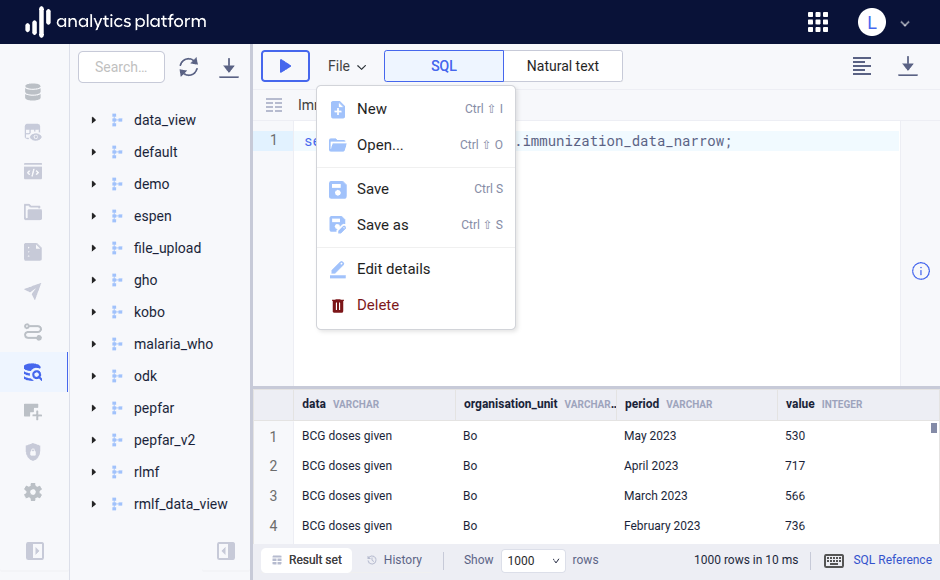Open the user account chevron dropdown
The width and height of the screenshot is (940, 580).
(905, 23)
